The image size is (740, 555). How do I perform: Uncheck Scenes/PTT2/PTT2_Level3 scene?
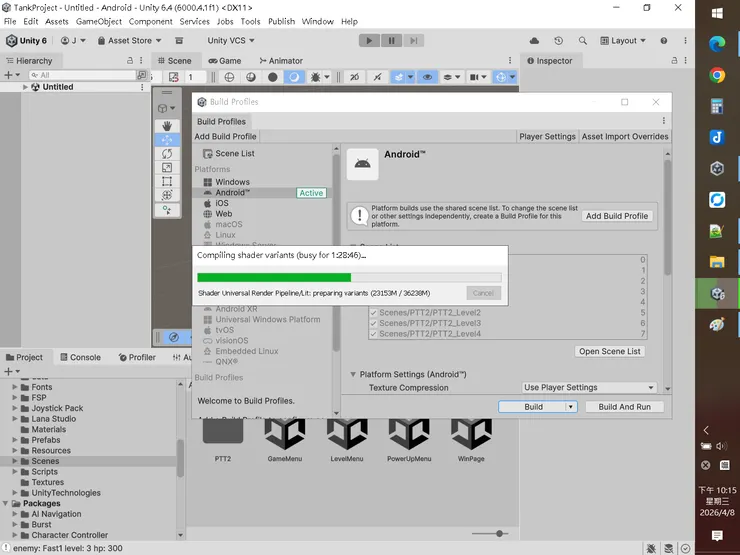click(373, 323)
